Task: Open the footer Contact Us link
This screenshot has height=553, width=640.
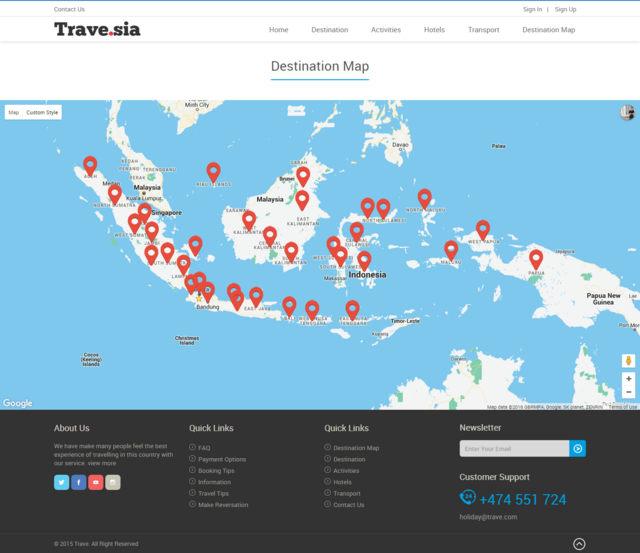Action: (x=349, y=505)
